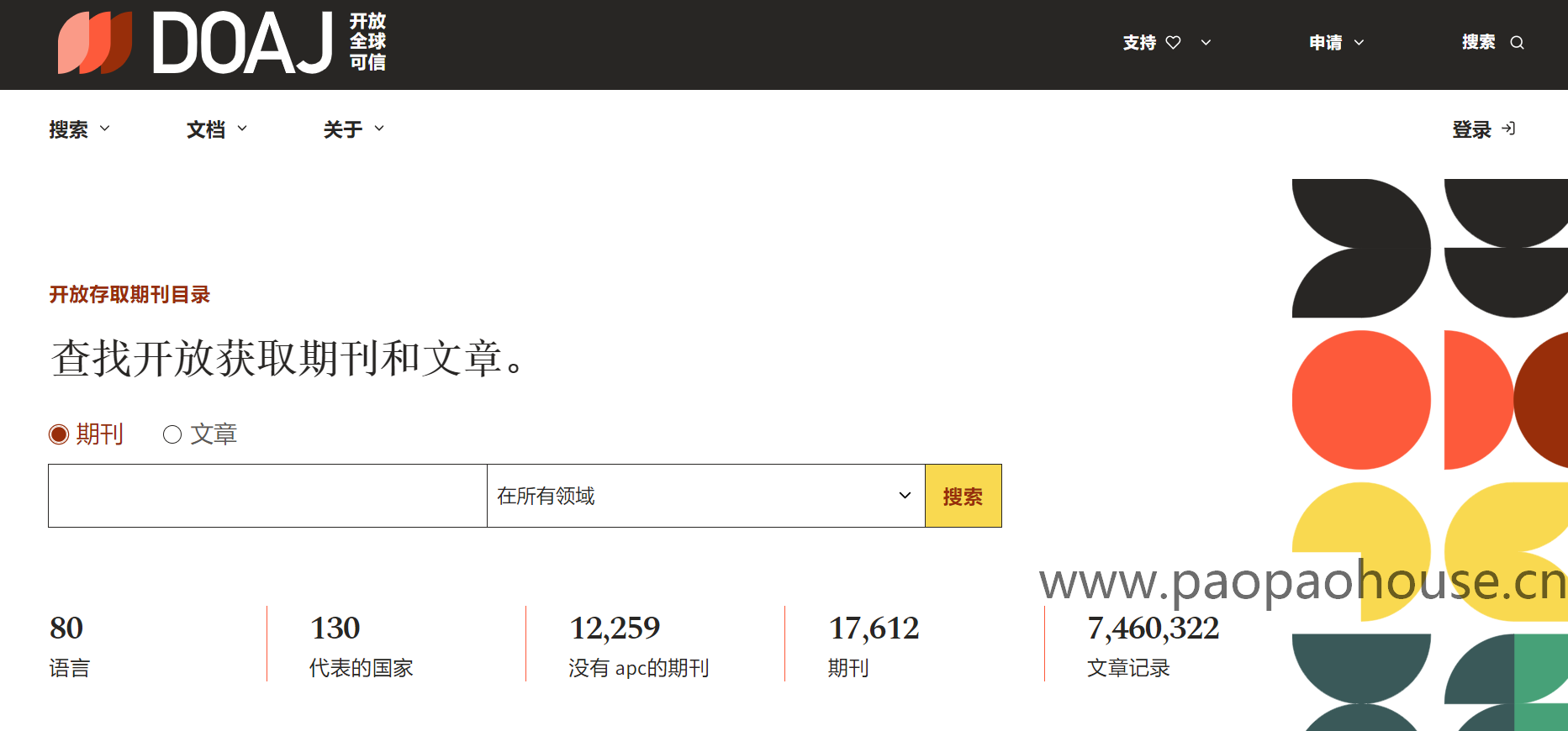The height and width of the screenshot is (731, 1568).
Task: Click the 130 代表的国家 statistic
Action: (x=362, y=646)
